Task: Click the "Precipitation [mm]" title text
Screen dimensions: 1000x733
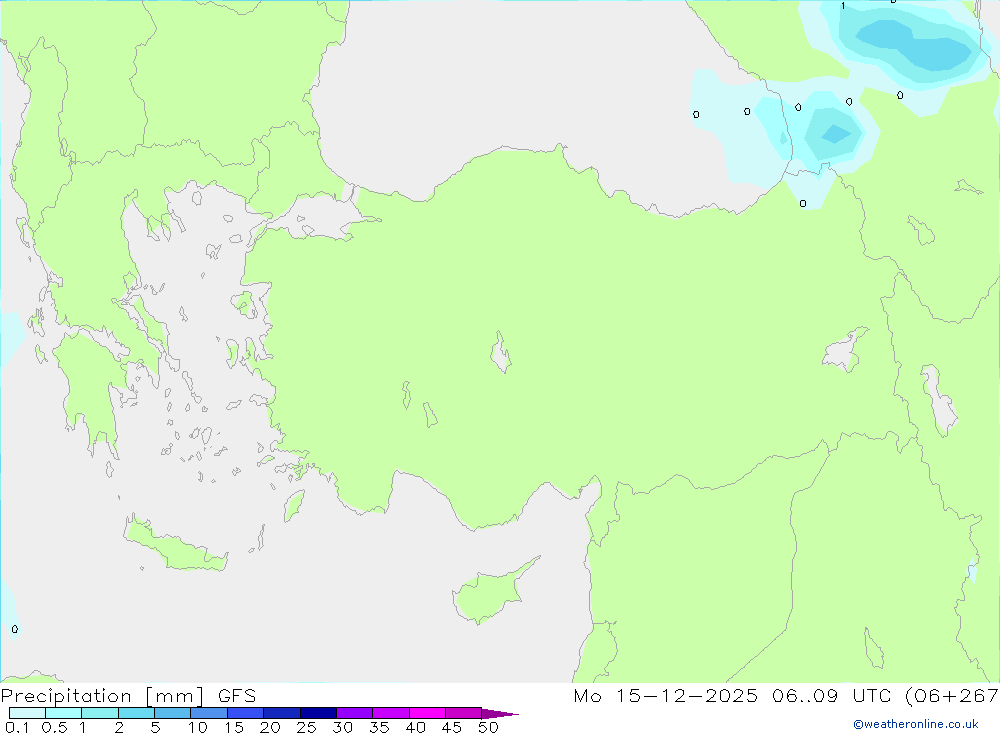Action: tap(102, 696)
